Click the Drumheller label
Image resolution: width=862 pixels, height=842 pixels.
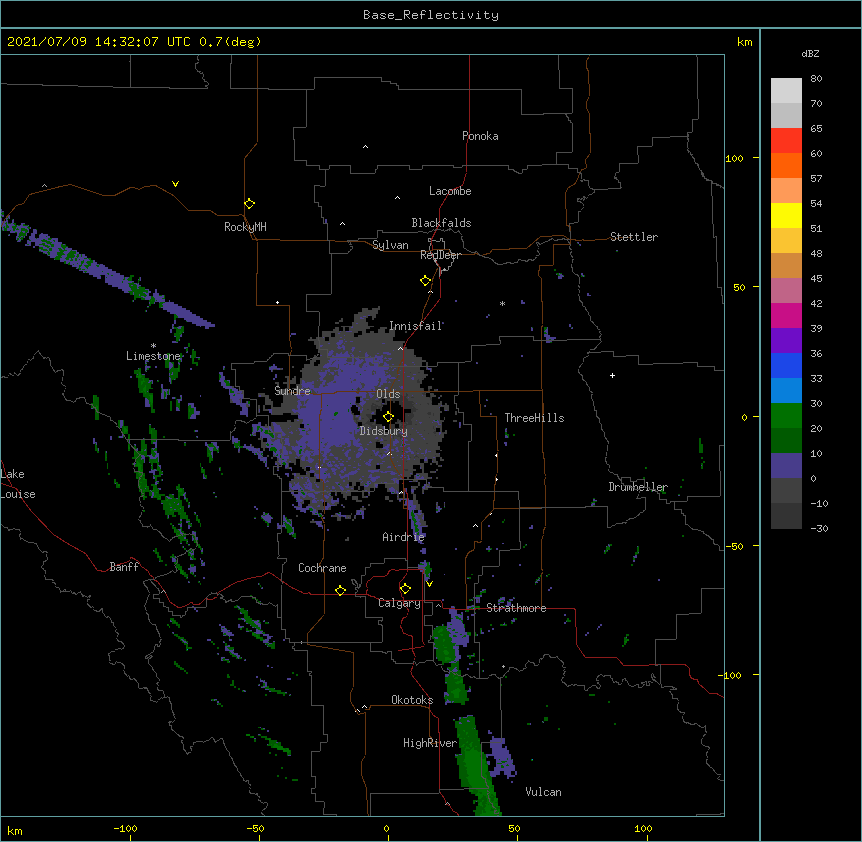(x=638, y=487)
